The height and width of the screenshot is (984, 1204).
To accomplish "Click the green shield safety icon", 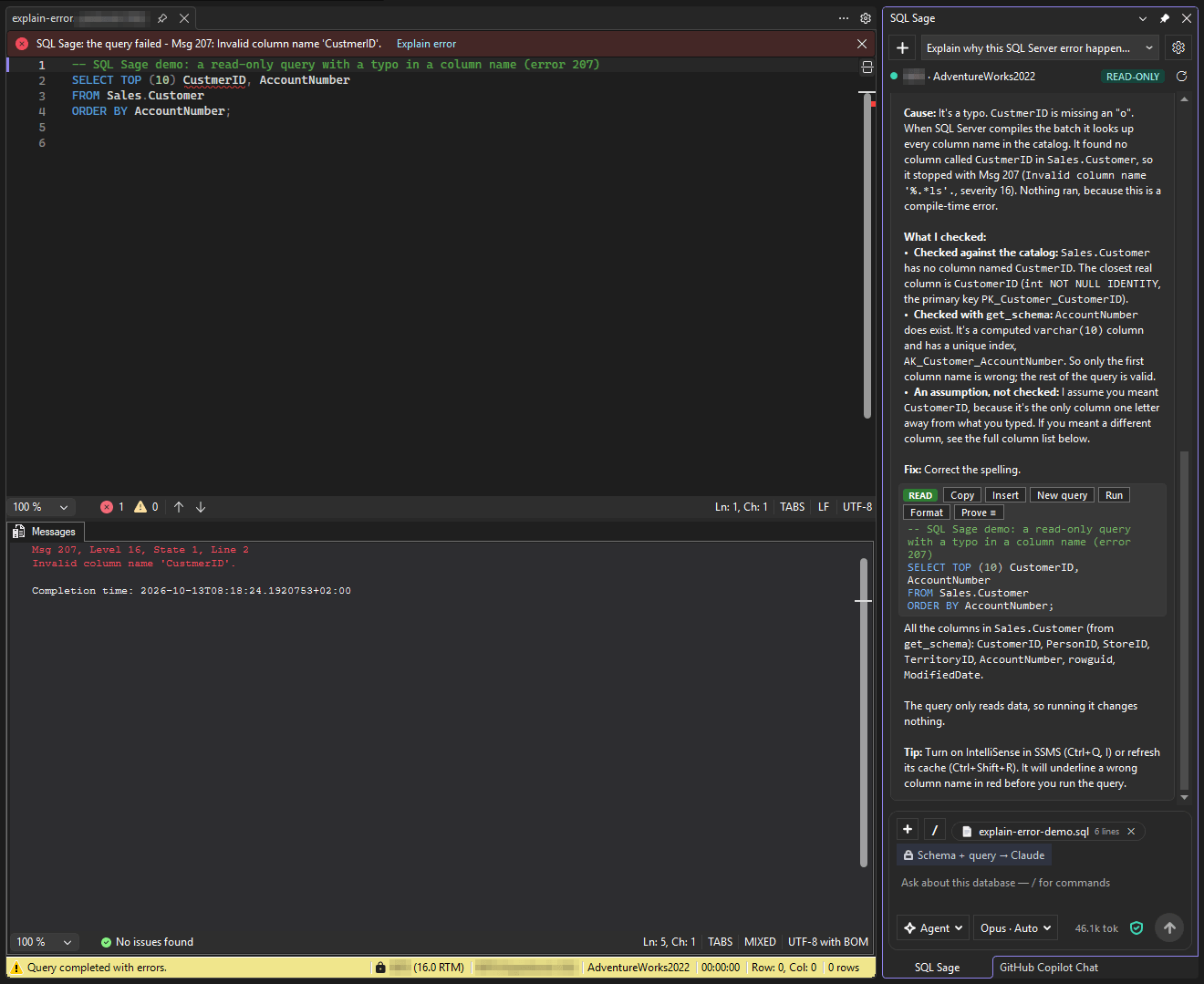I will (x=1137, y=928).
